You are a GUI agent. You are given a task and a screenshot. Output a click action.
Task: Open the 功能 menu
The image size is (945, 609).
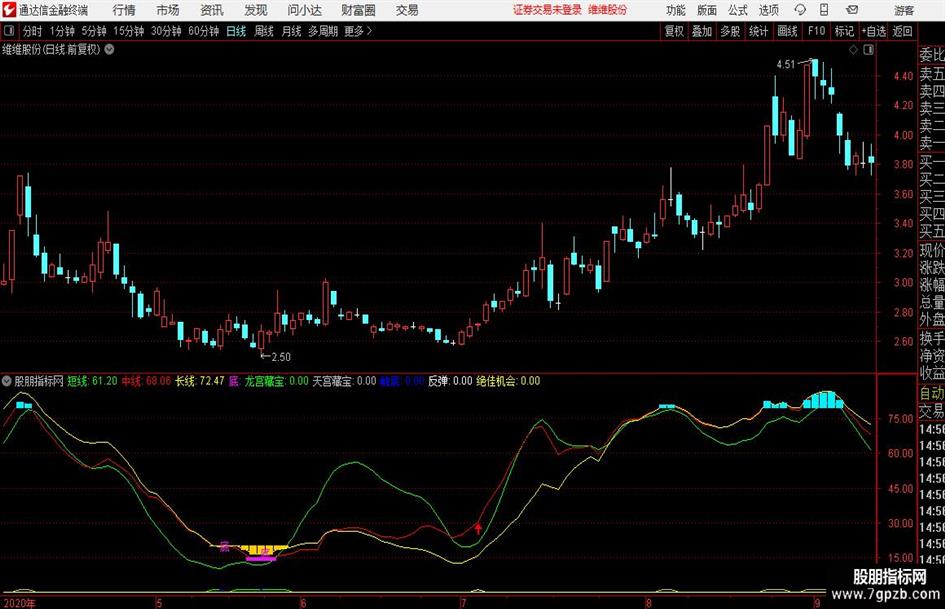676,10
